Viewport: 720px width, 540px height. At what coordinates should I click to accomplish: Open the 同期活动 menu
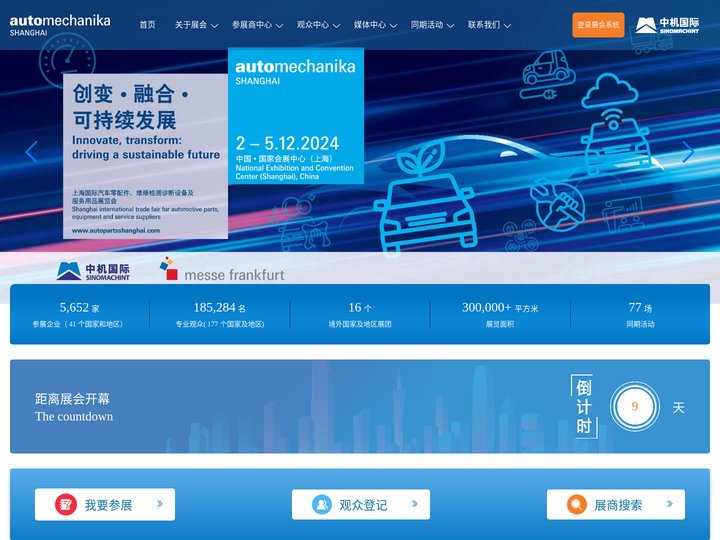point(427,25)
